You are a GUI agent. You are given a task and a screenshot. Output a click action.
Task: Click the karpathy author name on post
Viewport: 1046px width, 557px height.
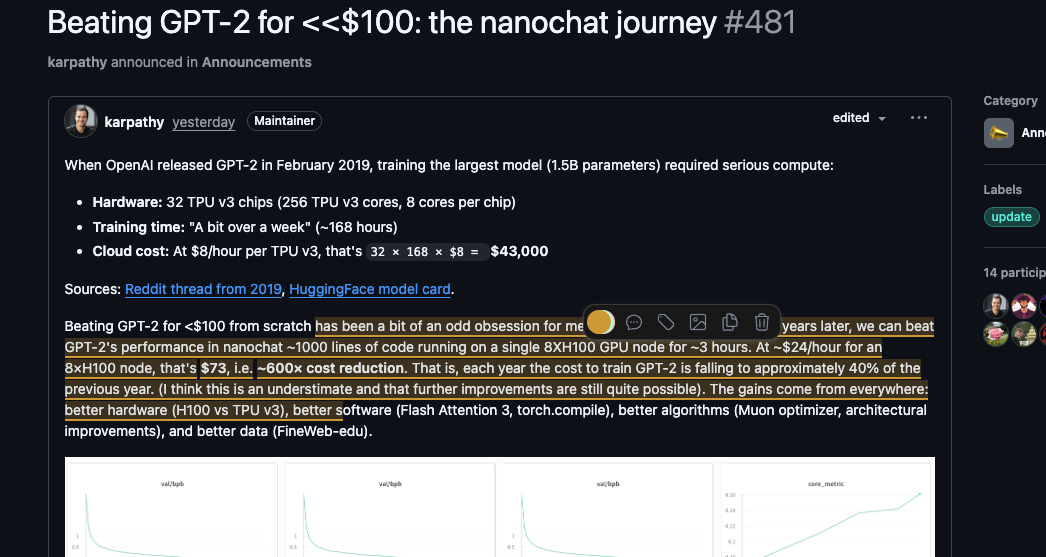(x=134, y=121)
